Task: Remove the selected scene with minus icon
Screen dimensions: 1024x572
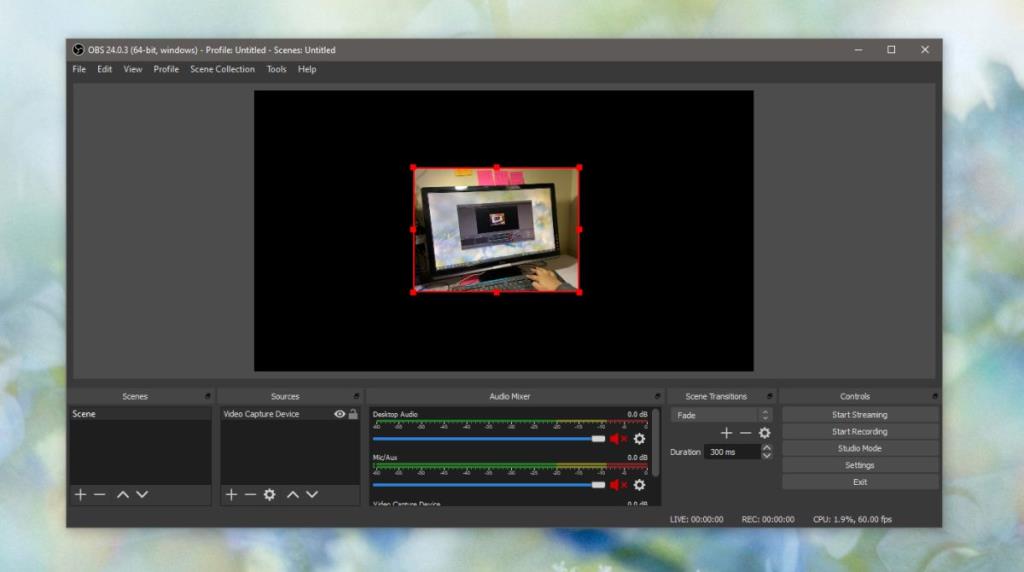Action: click(x=100, y=495)
